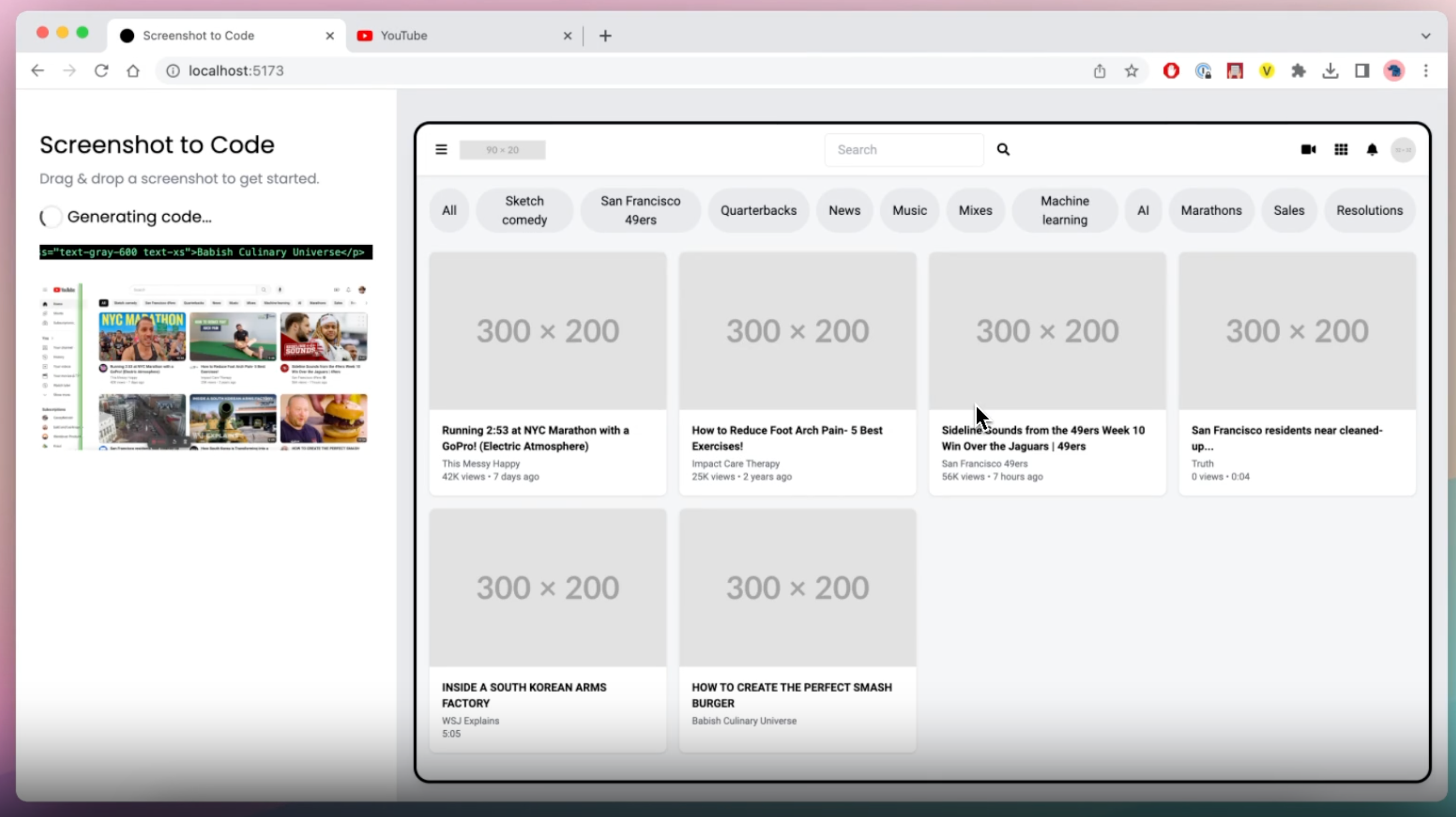The image size is (1456, 817).
Task: Toggle the browser side panel icon
Action: pos(1362,70)
